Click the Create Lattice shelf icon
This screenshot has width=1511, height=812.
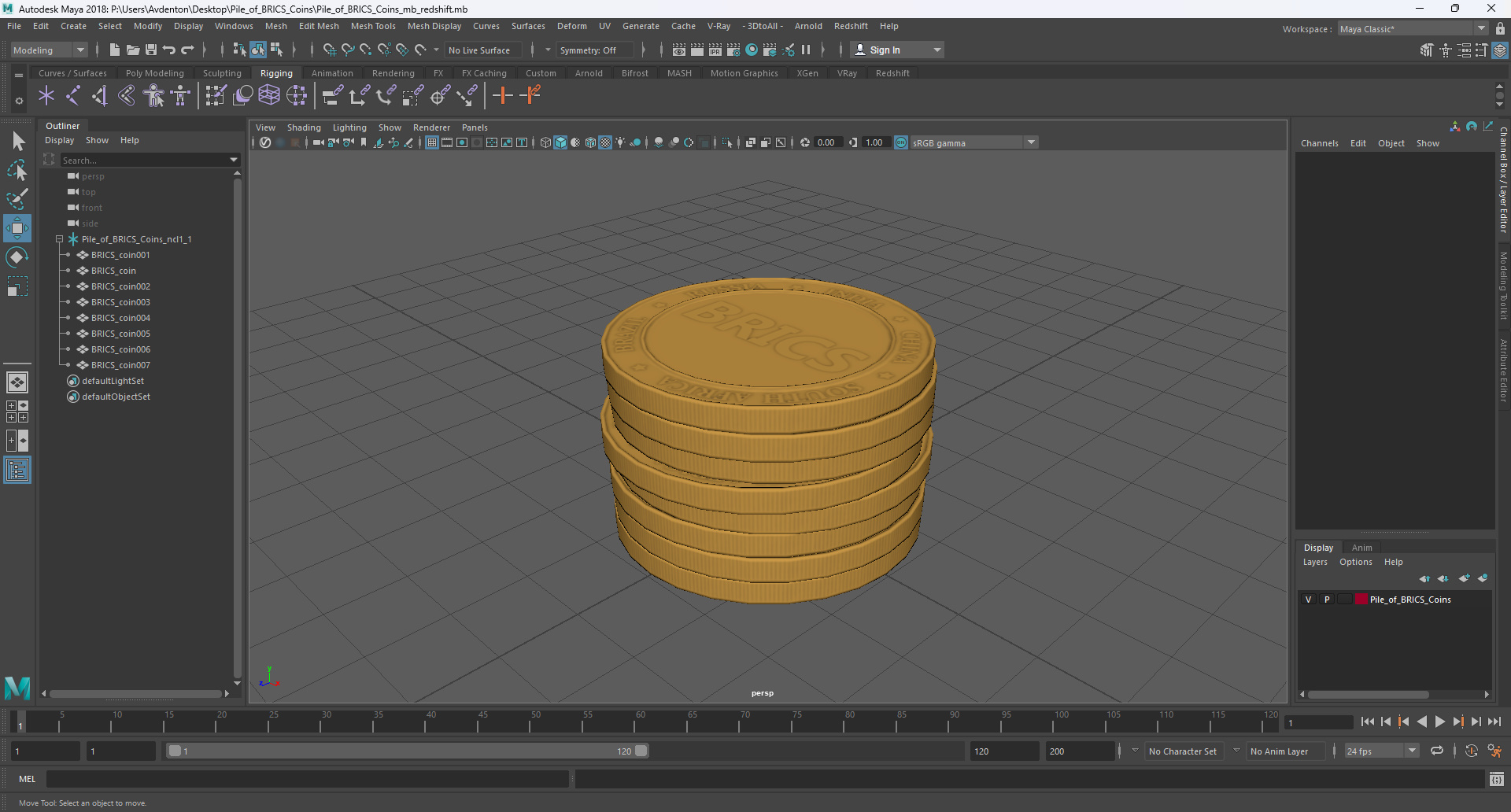coord(269,96)
